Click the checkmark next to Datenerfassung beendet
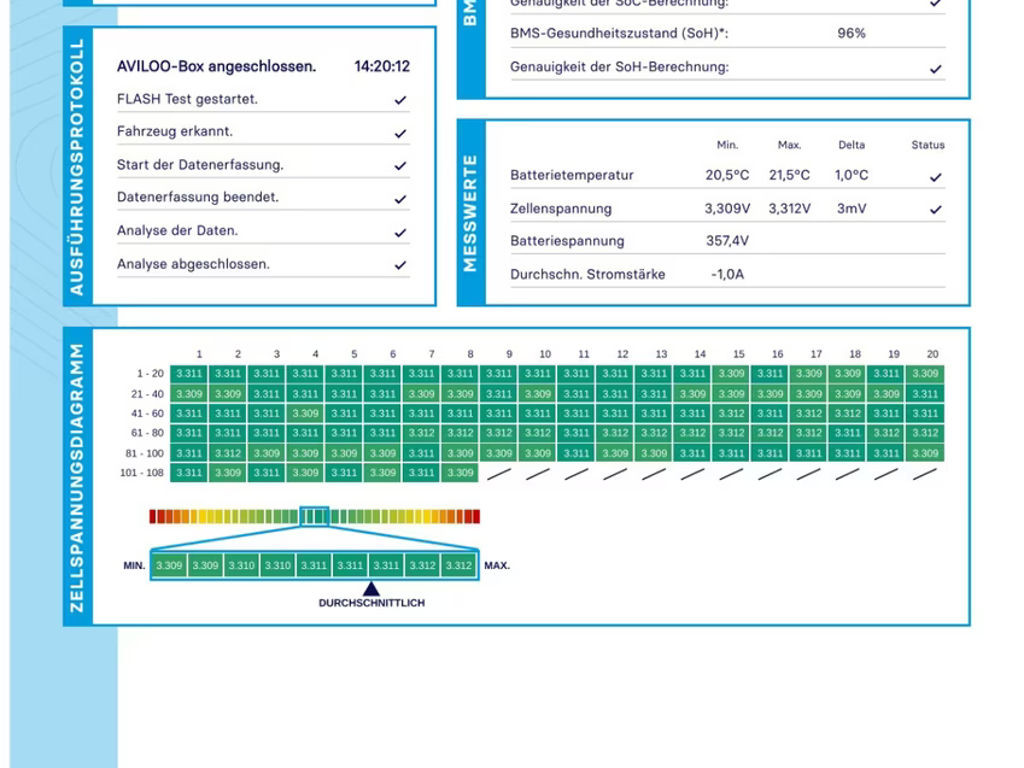Image resolution: width=1024 pixels, height=768 pixels. 400,199
